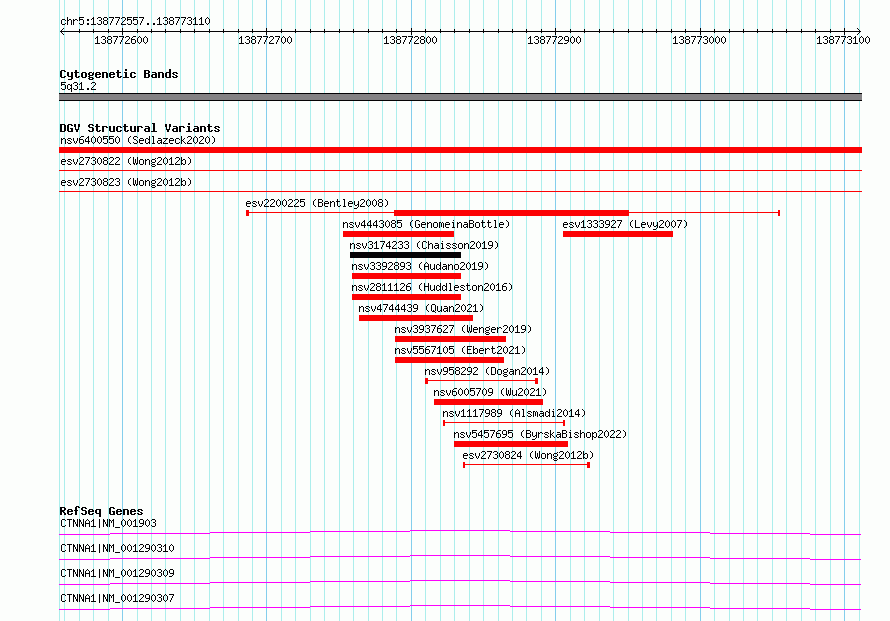Open nsv3392893 (Audano2019) variant label

tap(420, 266)
